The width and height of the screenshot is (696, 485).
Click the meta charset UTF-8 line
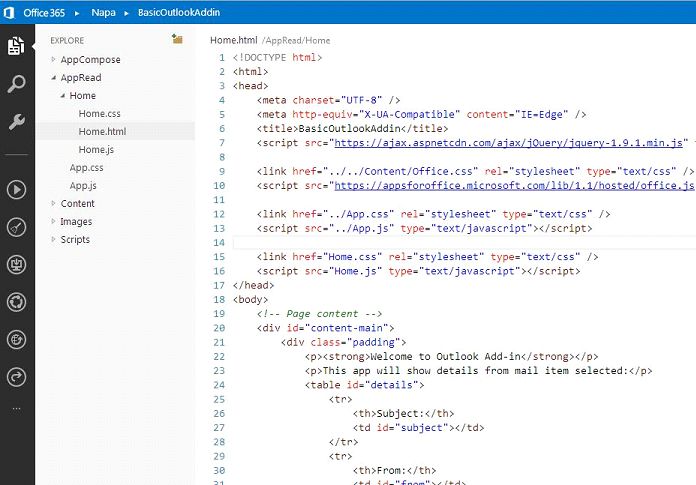click(x=328, y=100)
